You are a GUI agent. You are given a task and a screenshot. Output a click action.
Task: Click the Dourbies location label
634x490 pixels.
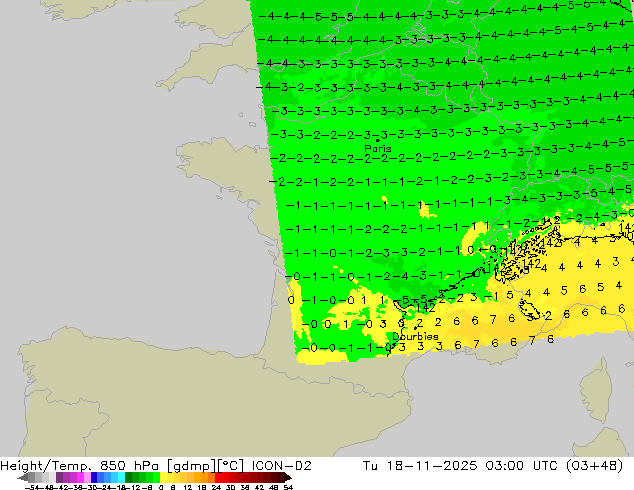point(415,336)
